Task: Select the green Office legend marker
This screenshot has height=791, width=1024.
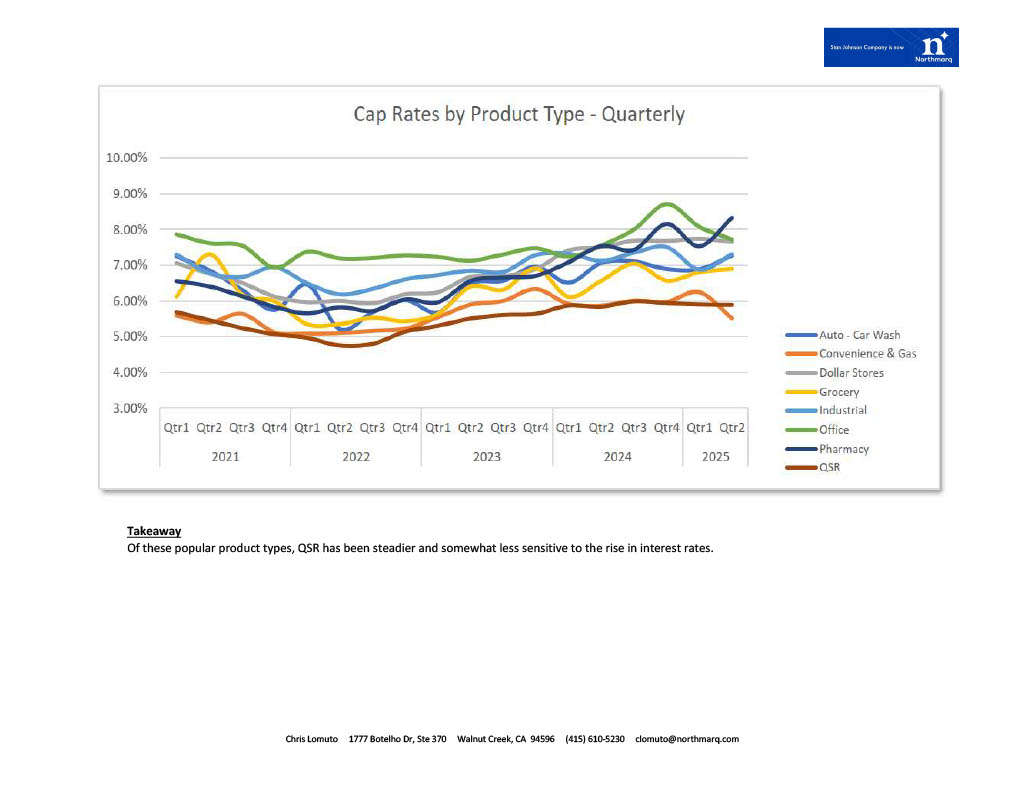Action: [x=800, y=430]
